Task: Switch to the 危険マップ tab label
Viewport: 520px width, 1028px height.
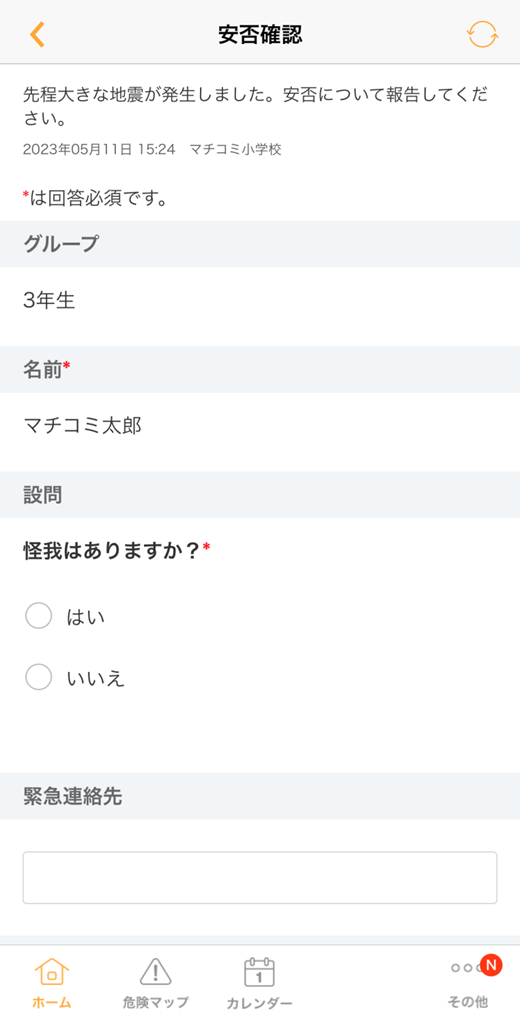Action: (155, 1002)
